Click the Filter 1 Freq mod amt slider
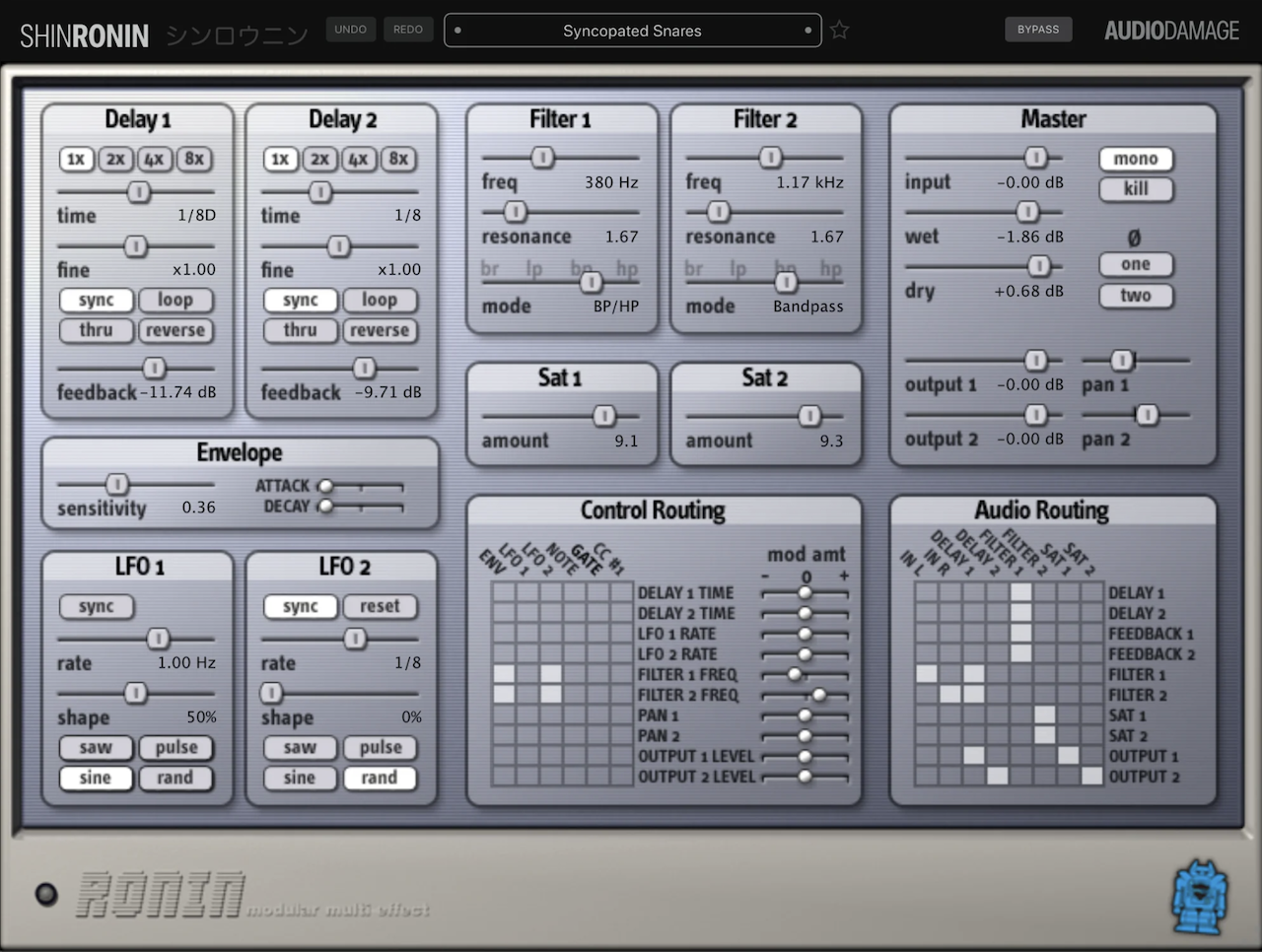 [x=795, y=675]
